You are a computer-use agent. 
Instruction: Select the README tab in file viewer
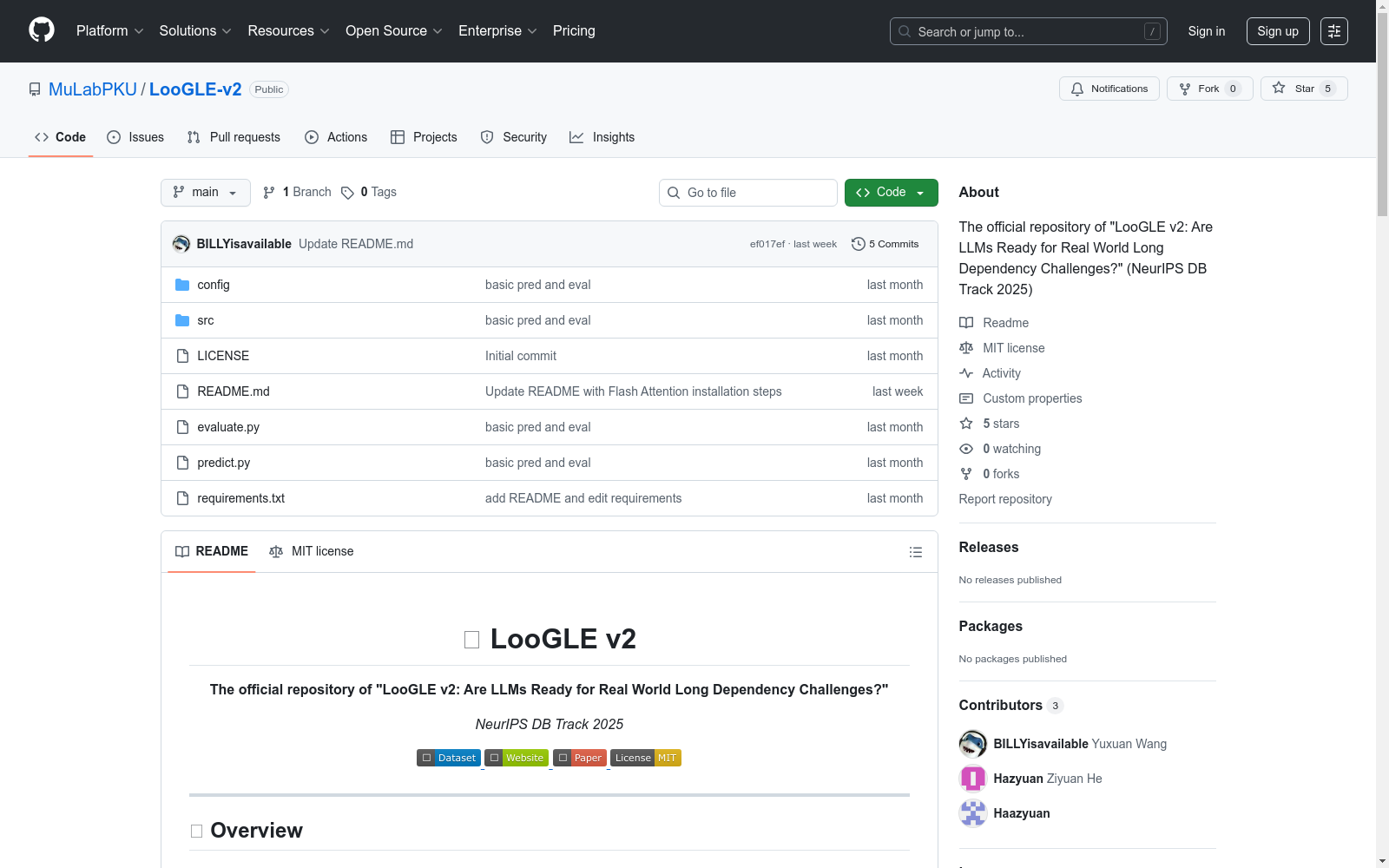coord(212,551)
